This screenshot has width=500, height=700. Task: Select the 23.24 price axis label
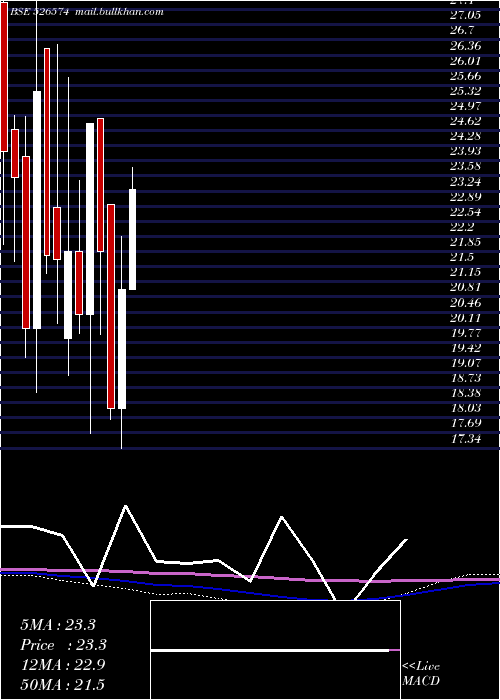tap(466, 182)
